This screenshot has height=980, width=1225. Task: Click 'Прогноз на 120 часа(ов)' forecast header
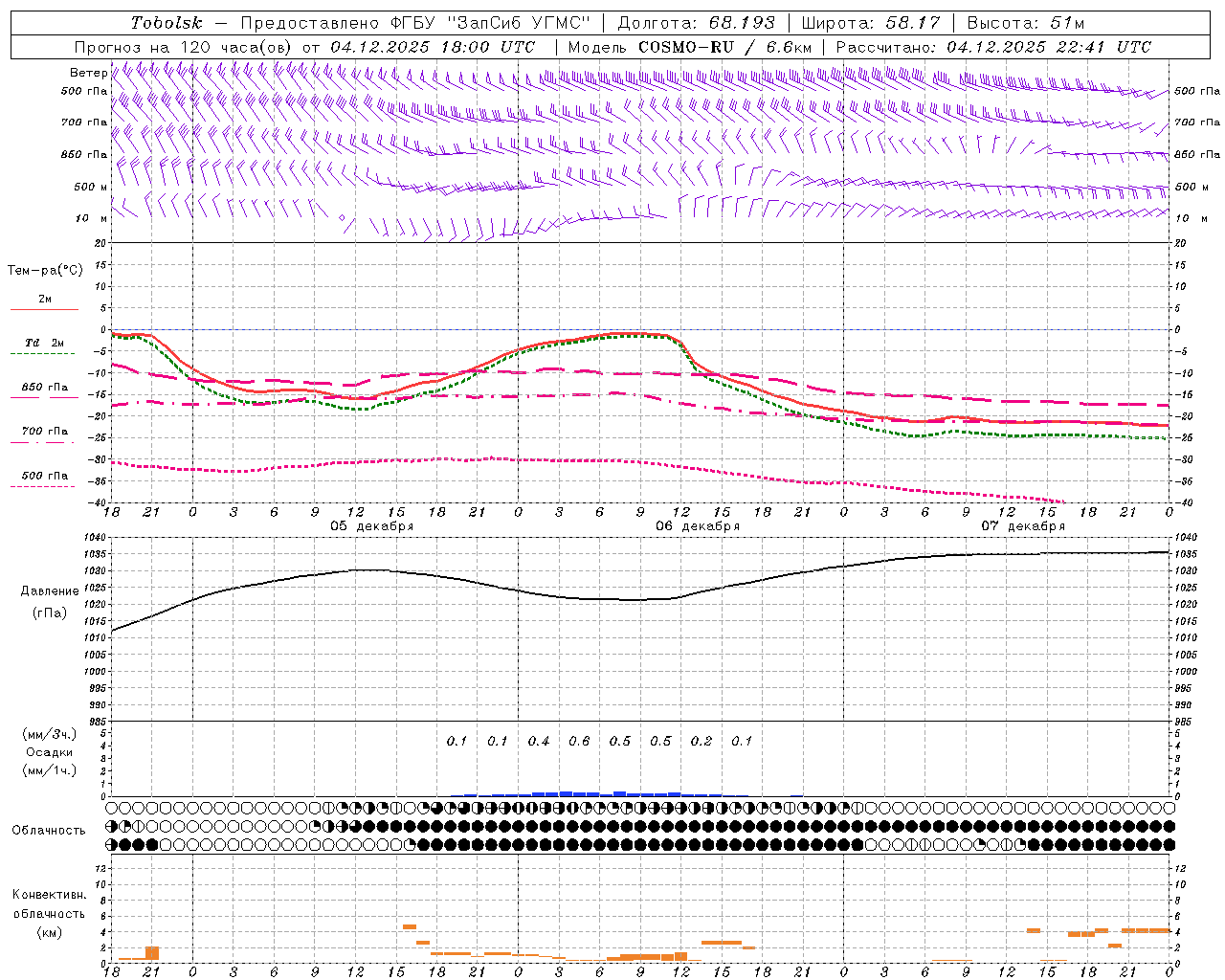coord(184,47)
